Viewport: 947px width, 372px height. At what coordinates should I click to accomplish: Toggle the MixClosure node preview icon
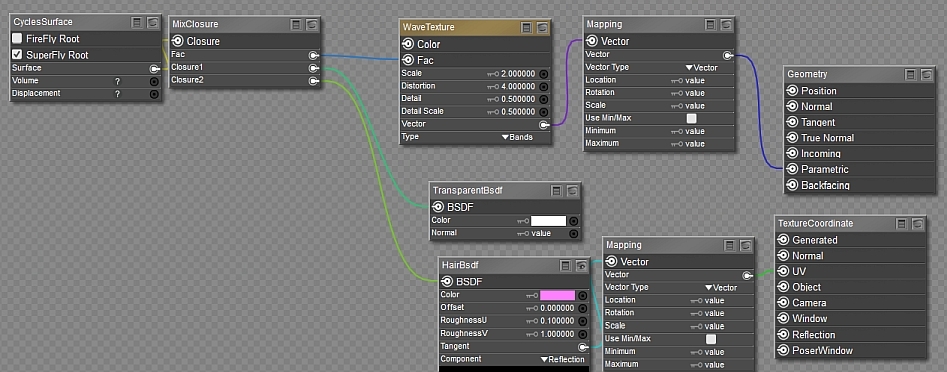pos(312,24)
